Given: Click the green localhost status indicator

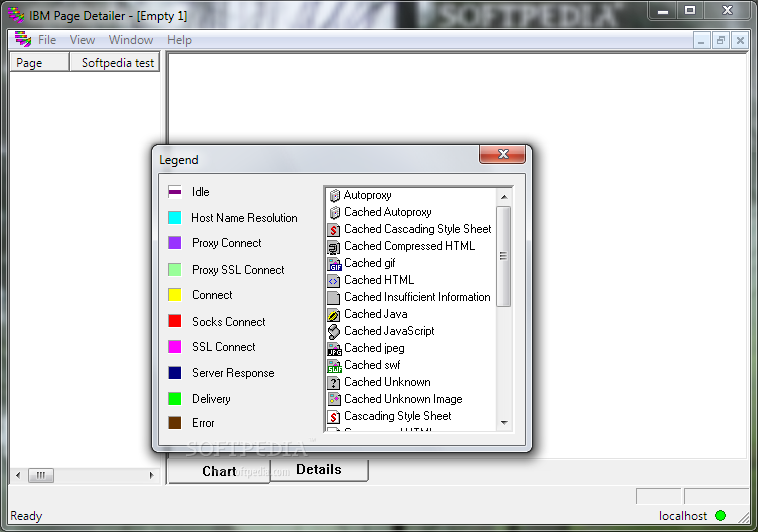Looking at the screenshot, I should pyautogui.click(x=720, y=516).
